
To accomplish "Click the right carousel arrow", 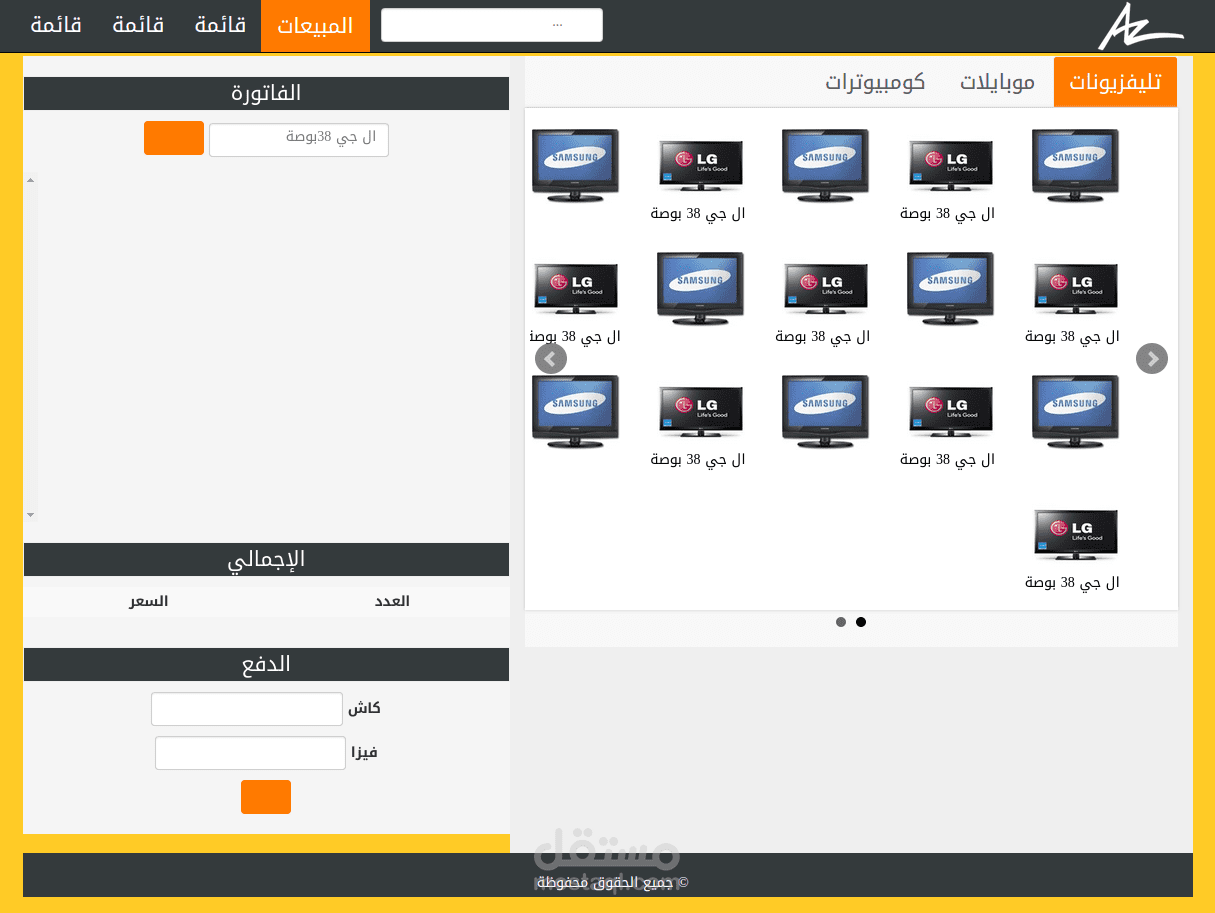I will pyautogui.click(x=1152, y=358).
